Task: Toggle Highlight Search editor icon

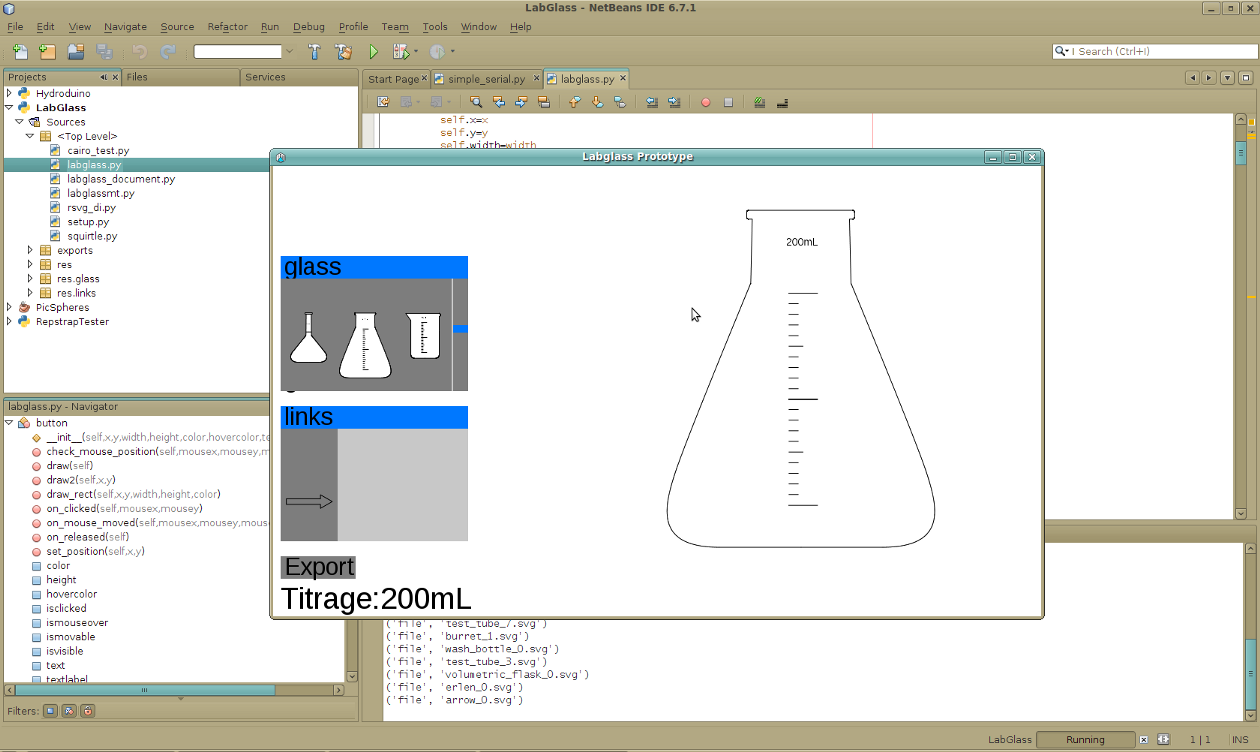Action: 544,102
